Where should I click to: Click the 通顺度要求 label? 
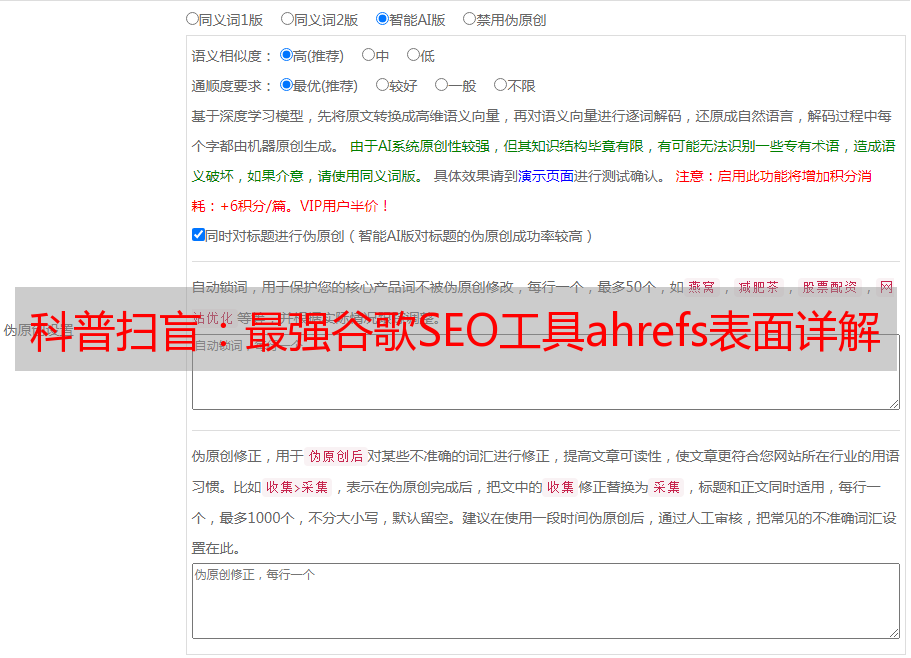pos(232,86)
